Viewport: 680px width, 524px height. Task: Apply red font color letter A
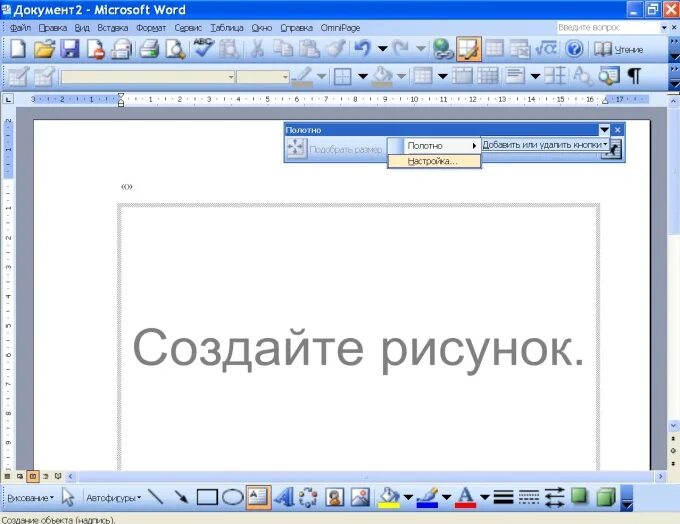coord(465,497)
